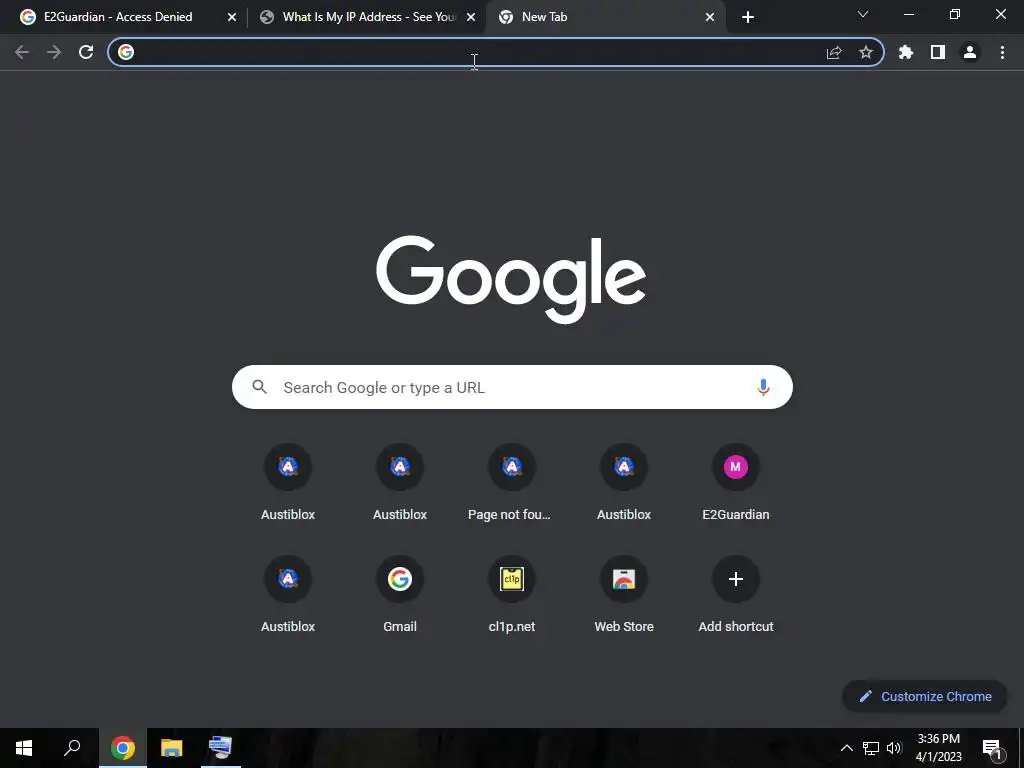Show hidden tray icons chevron

point(846,748)
